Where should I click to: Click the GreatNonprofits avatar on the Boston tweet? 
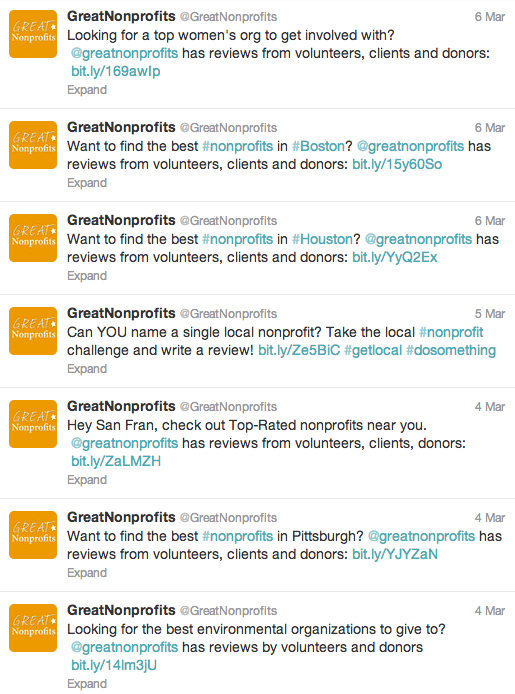[33, 145]
